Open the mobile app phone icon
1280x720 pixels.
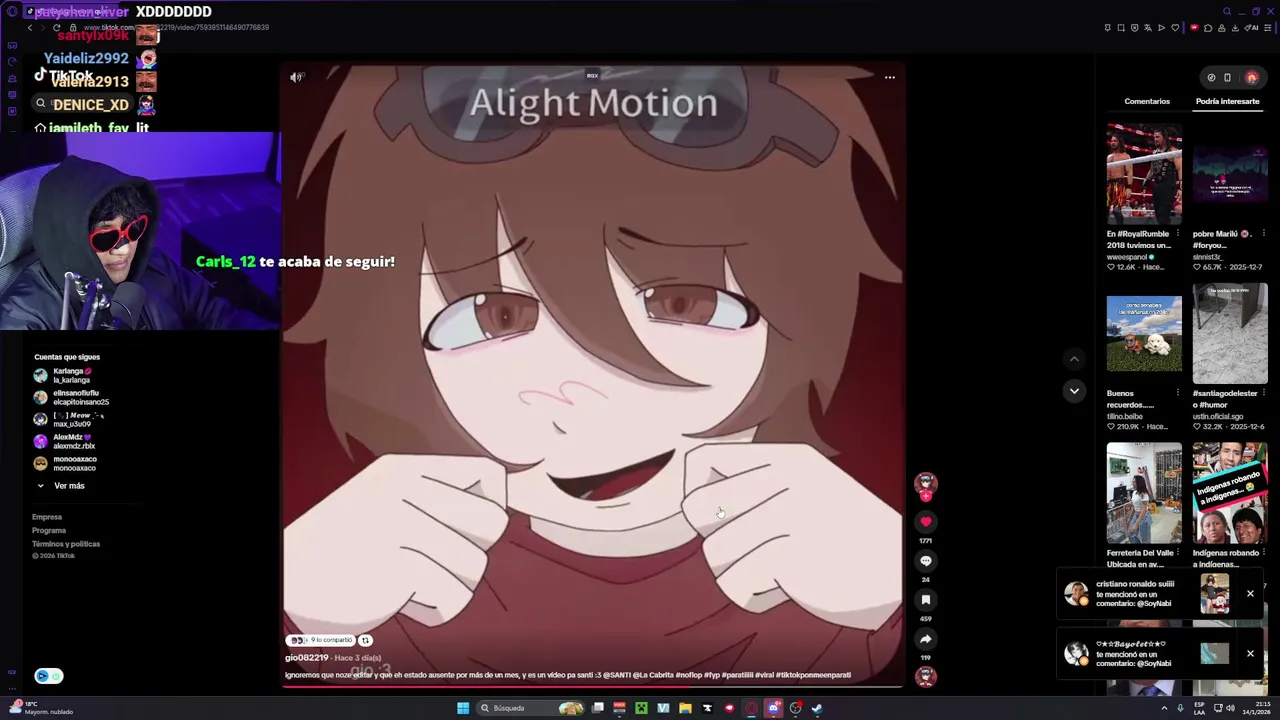click(x=1227, y=77)
